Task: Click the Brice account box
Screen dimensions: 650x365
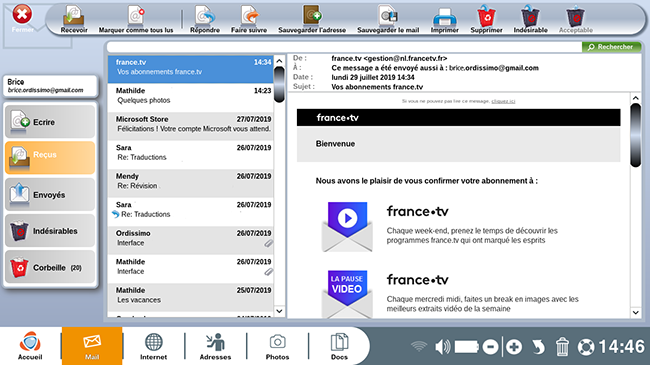Action: click(50, 86)
